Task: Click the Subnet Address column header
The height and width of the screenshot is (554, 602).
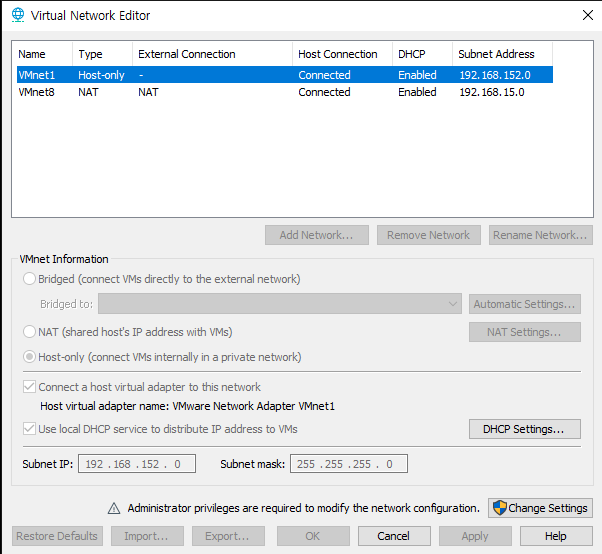Action: point(502,54)
